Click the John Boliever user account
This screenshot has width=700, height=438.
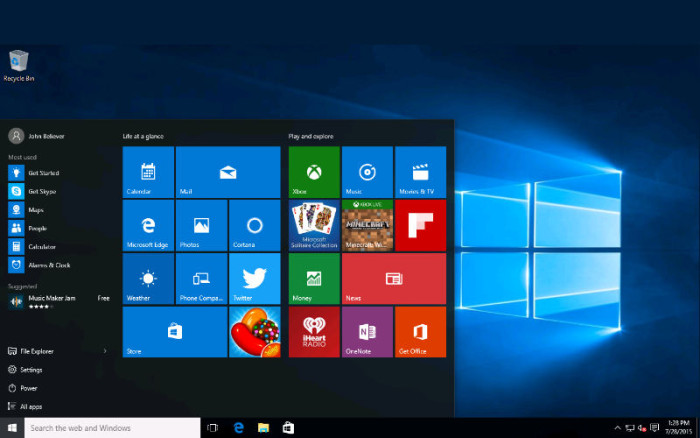tap(37, 136)
